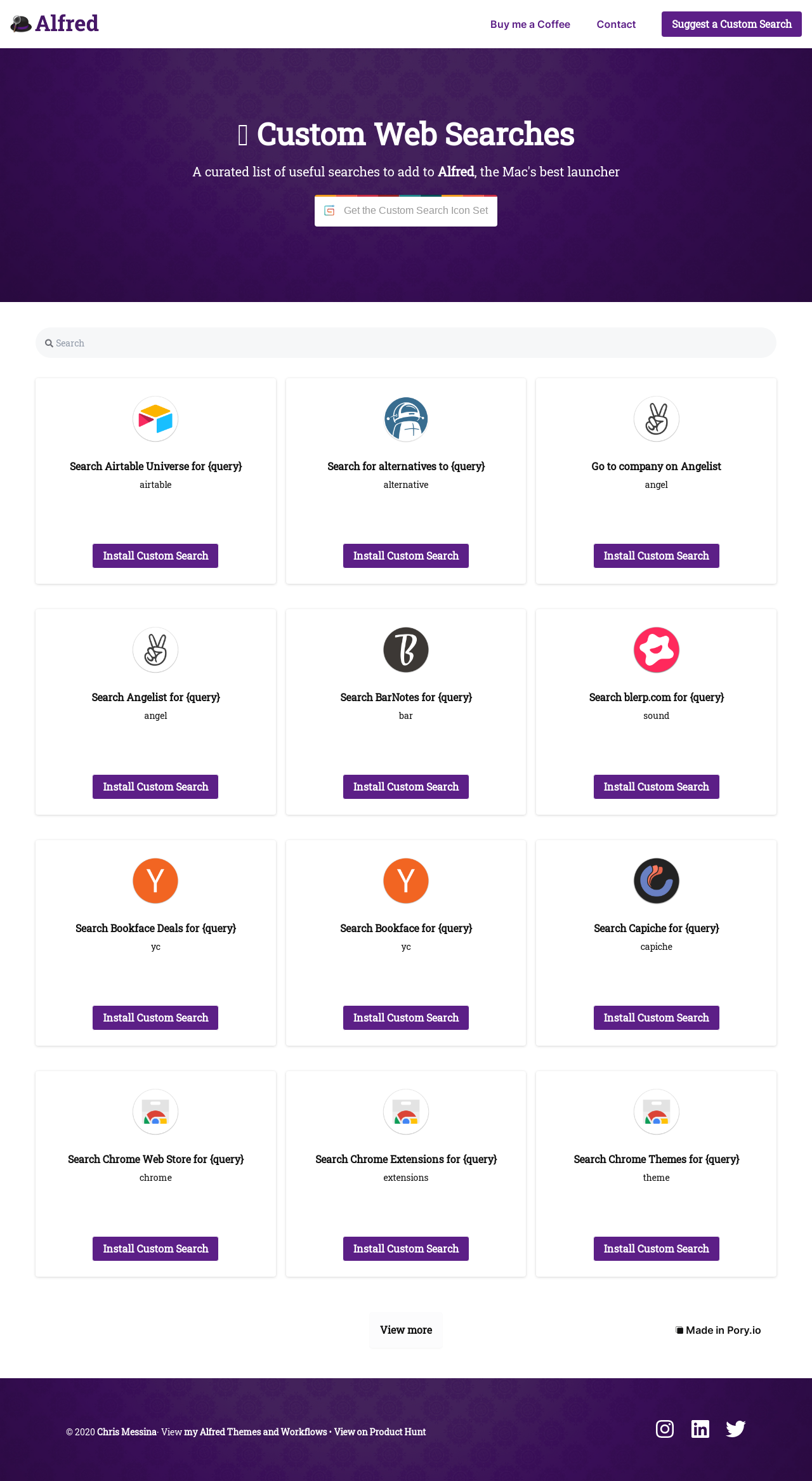Open the Twitter bird icon in footer
Image resolution: width=812 pixels, height=1481 pixels.
click(736, 1429)
